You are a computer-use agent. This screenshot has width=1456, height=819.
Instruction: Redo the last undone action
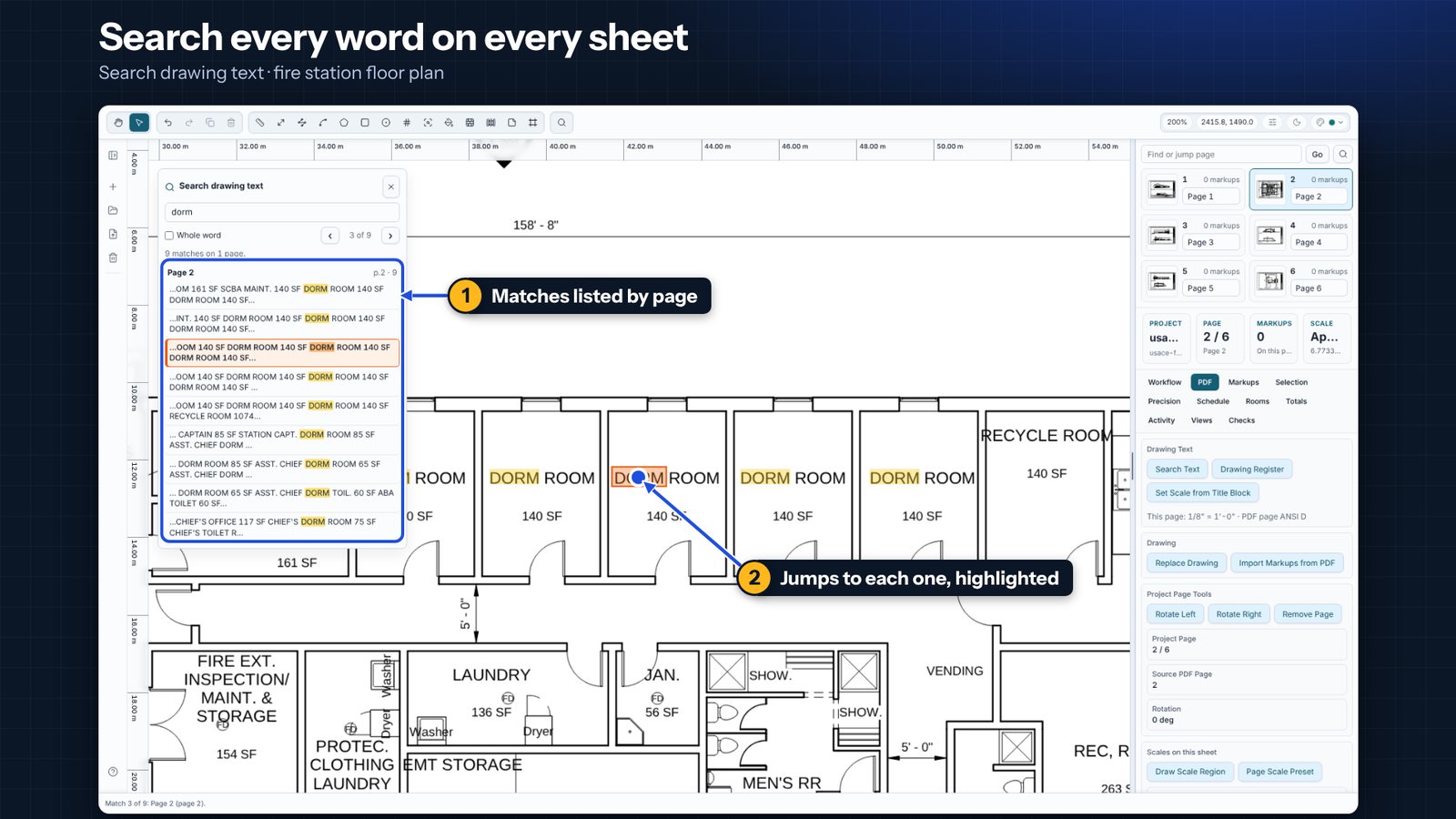pyautogui.click(x=189, y=122)
